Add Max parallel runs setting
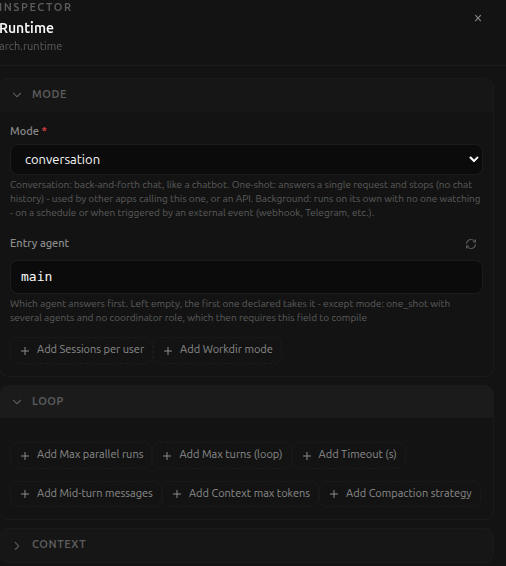The height and width of the screenshot is (566, 506). (x=82, y=455)
